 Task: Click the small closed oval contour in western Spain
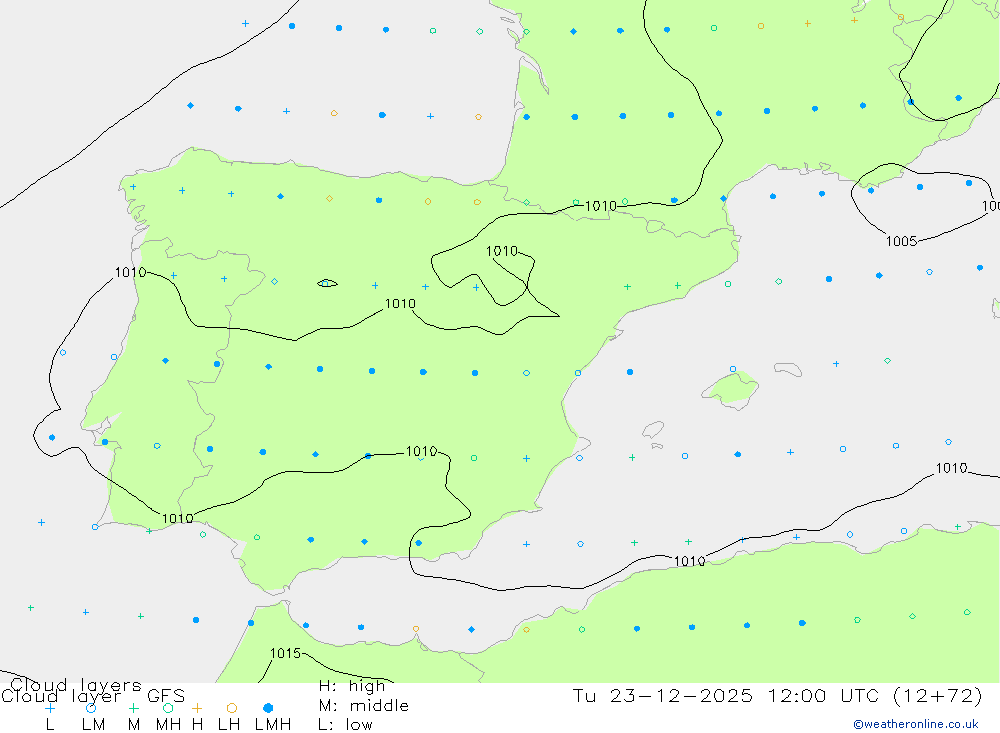tap(327, 283)
